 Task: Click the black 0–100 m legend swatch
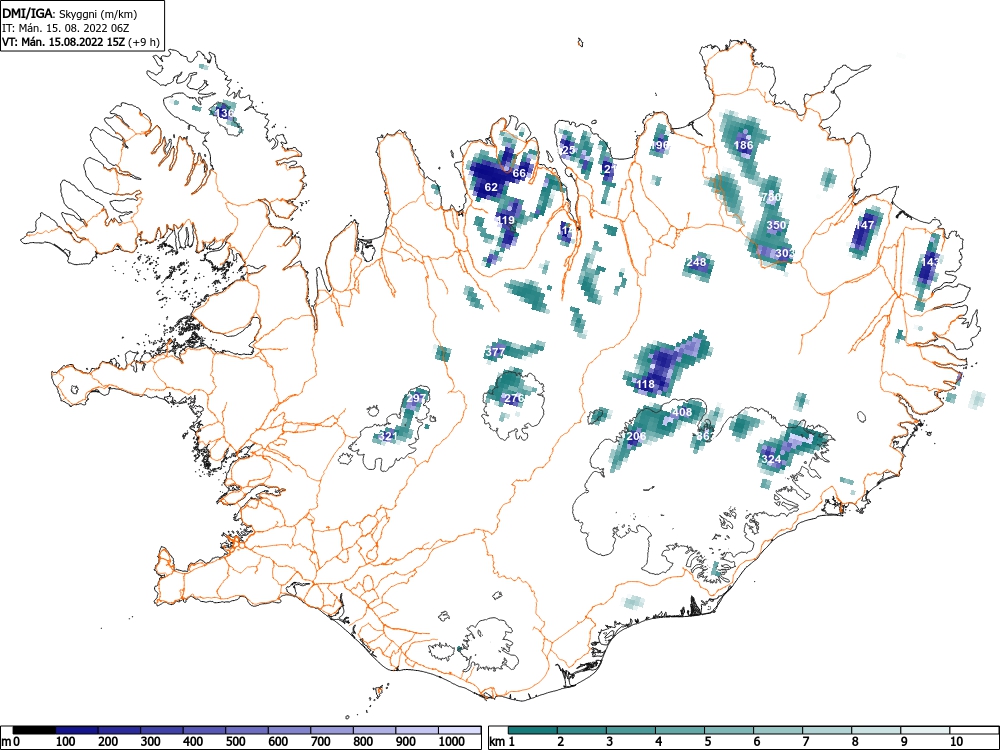(34, 730)
